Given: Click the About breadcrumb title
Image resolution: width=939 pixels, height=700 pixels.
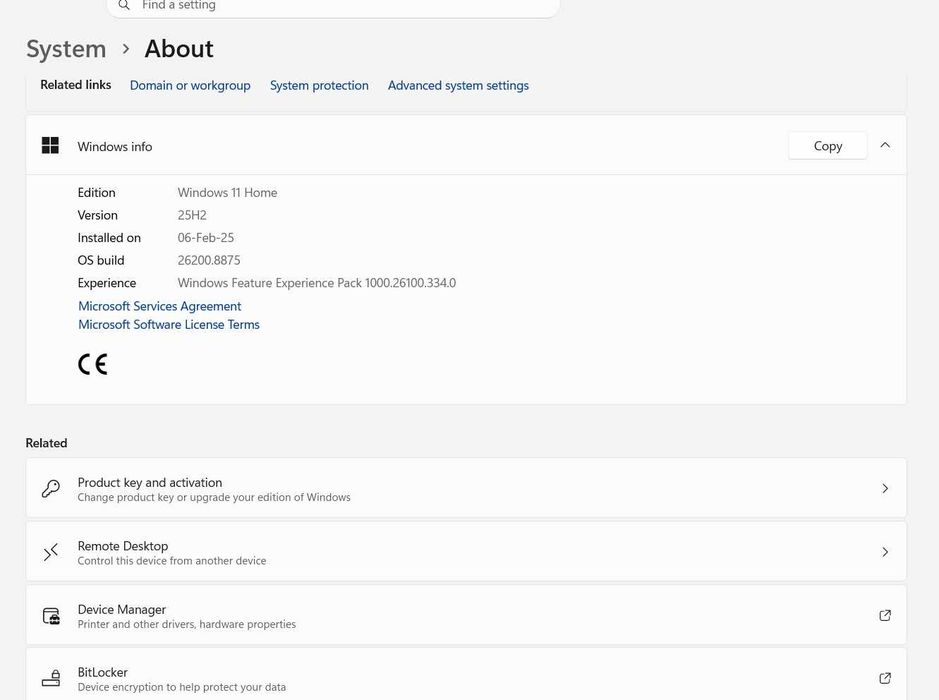Looking at the screenshot, I should pyautogui.click(x=179, y=49).
